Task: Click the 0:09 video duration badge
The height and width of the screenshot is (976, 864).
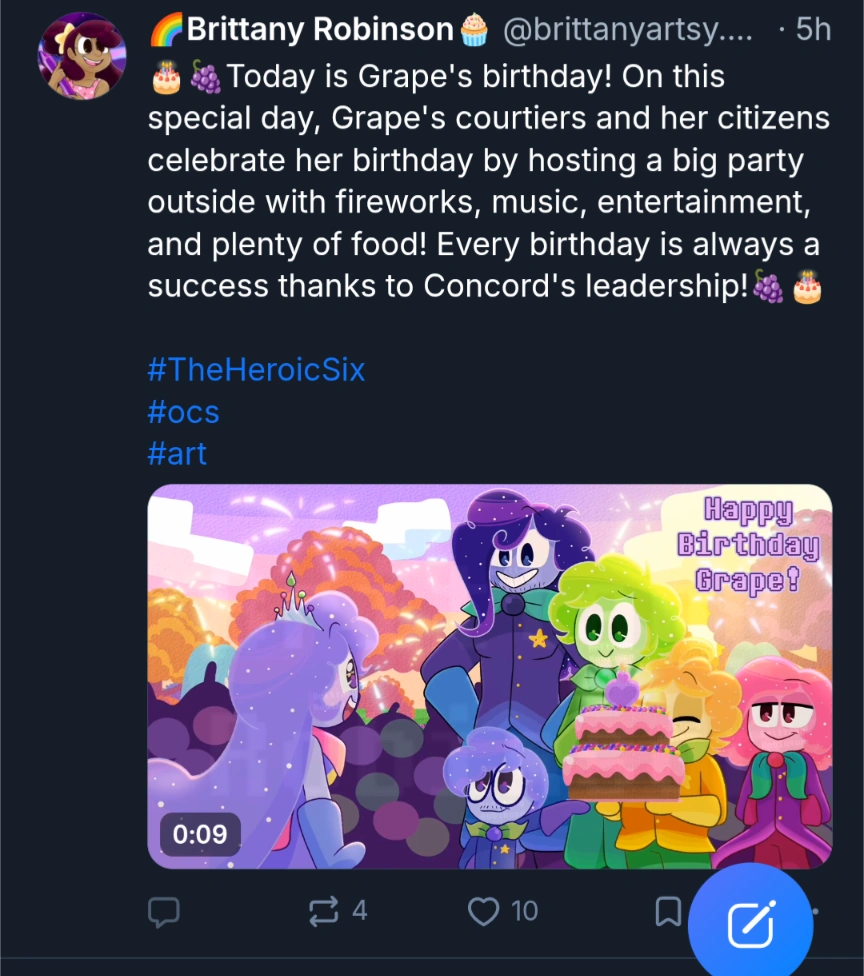Action: 200,834
